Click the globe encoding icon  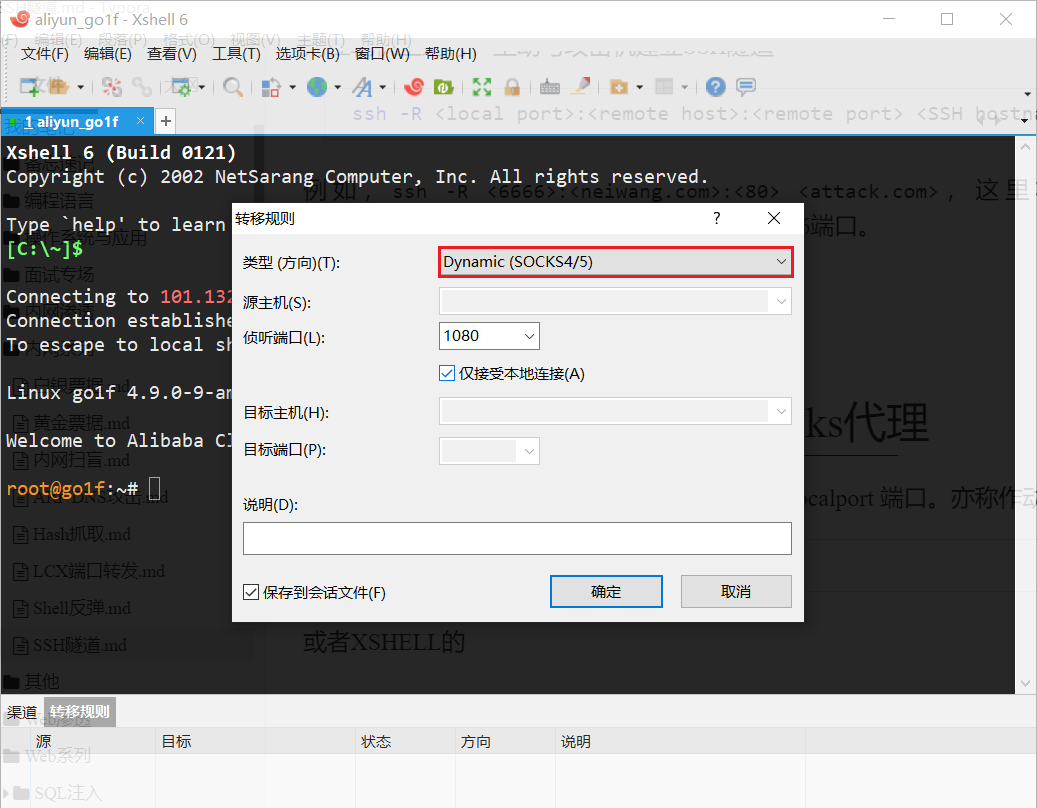[317, 87]
